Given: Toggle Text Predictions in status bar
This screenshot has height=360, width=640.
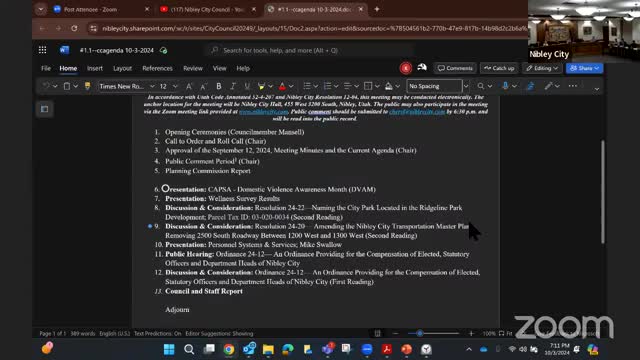Looking at the screenshot, I should pyautogui.click(x=158, y=333).
